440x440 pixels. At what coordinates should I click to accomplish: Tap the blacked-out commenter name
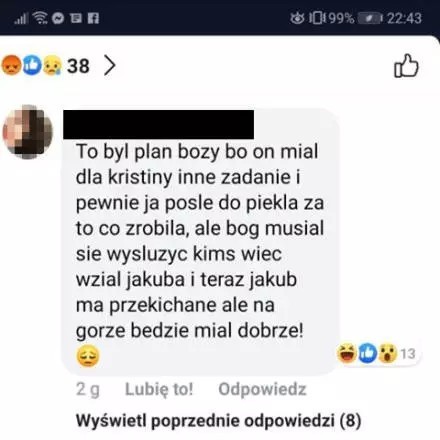point(158,124)
